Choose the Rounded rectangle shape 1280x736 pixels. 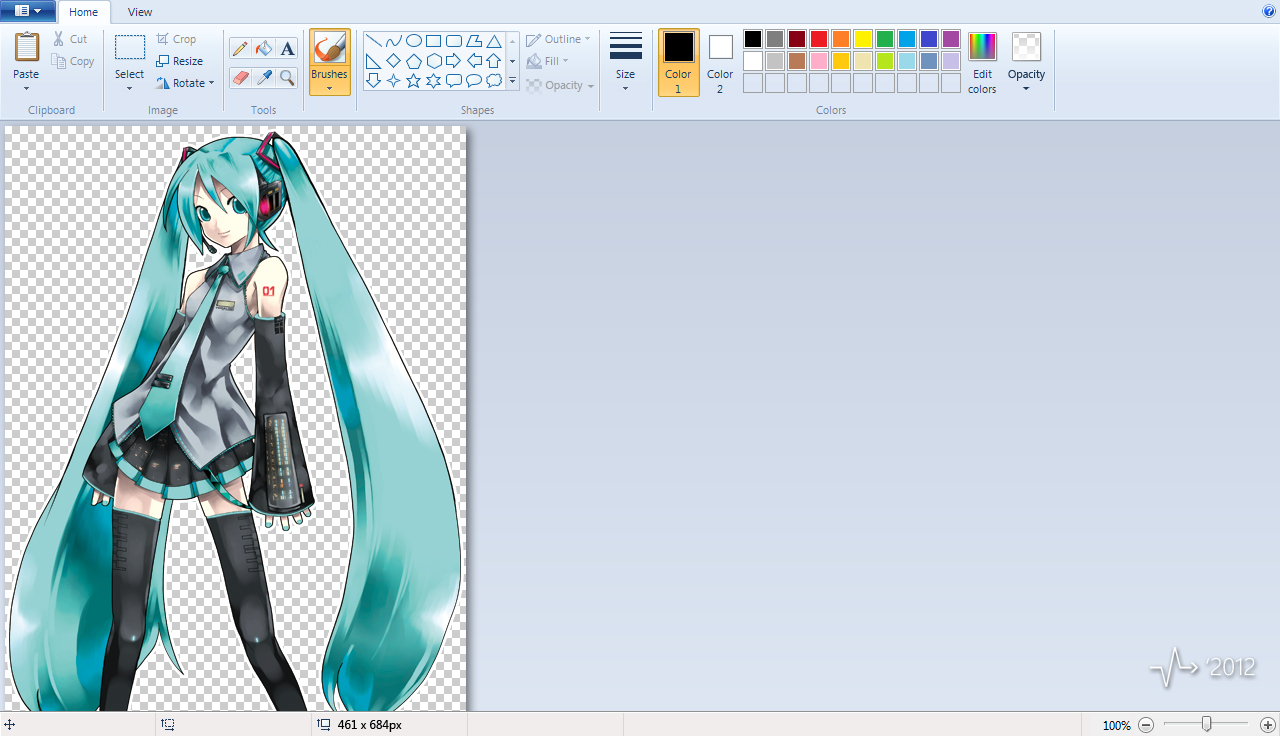tap(453, 41)
